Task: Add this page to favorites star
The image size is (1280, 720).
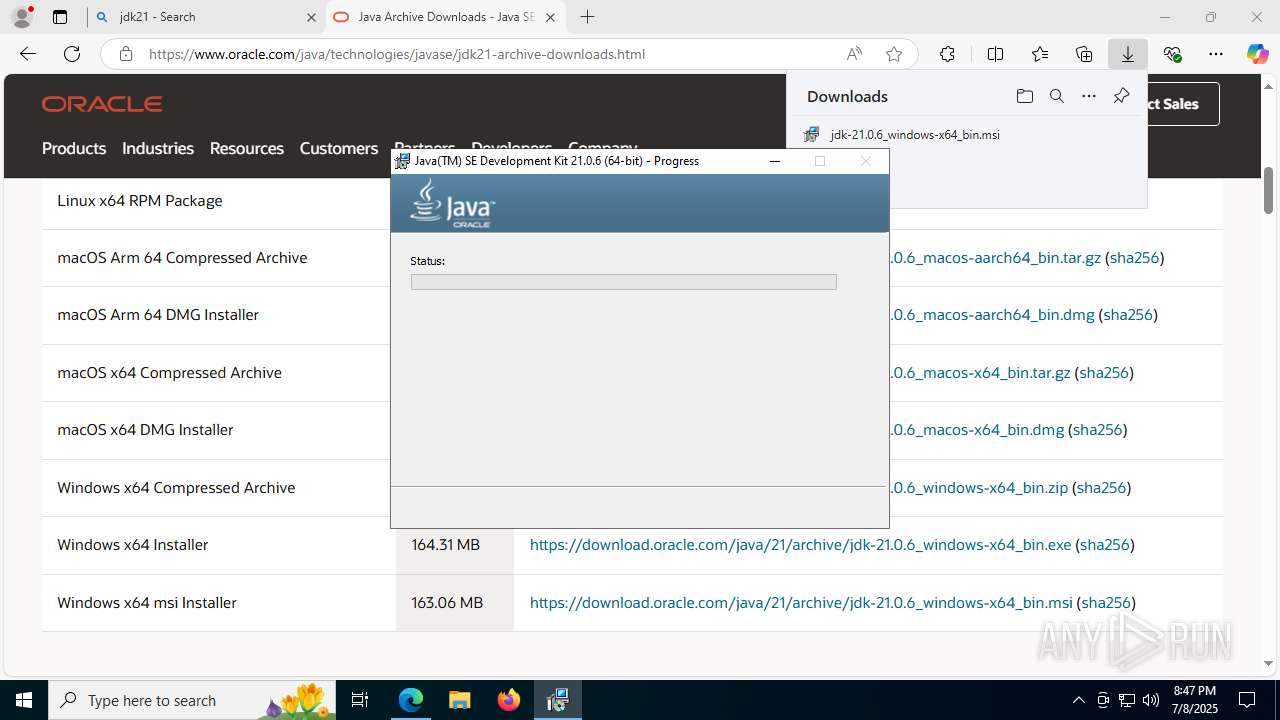Action: pyautogui.click(x=894, y=54)
